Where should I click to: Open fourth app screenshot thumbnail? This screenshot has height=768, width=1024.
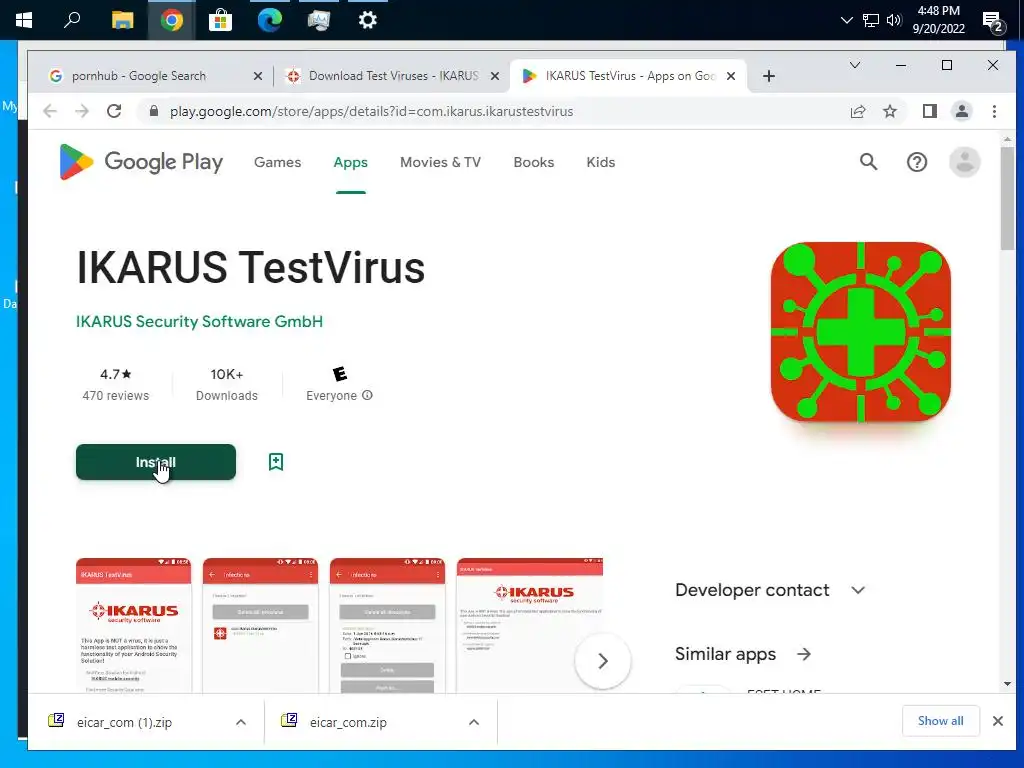pos(530,625)
